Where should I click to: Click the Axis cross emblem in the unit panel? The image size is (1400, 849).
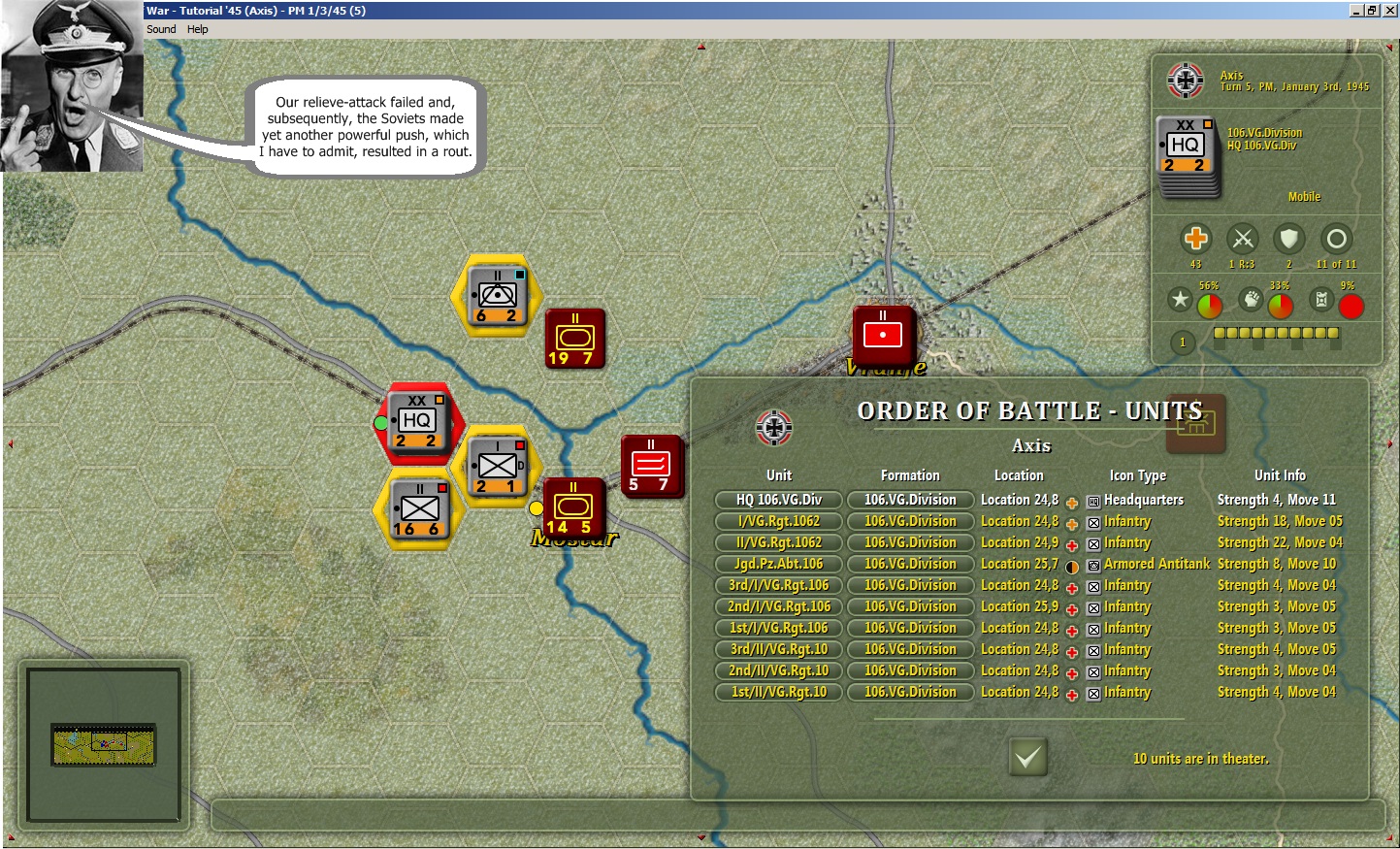[x=1186, y=81]
